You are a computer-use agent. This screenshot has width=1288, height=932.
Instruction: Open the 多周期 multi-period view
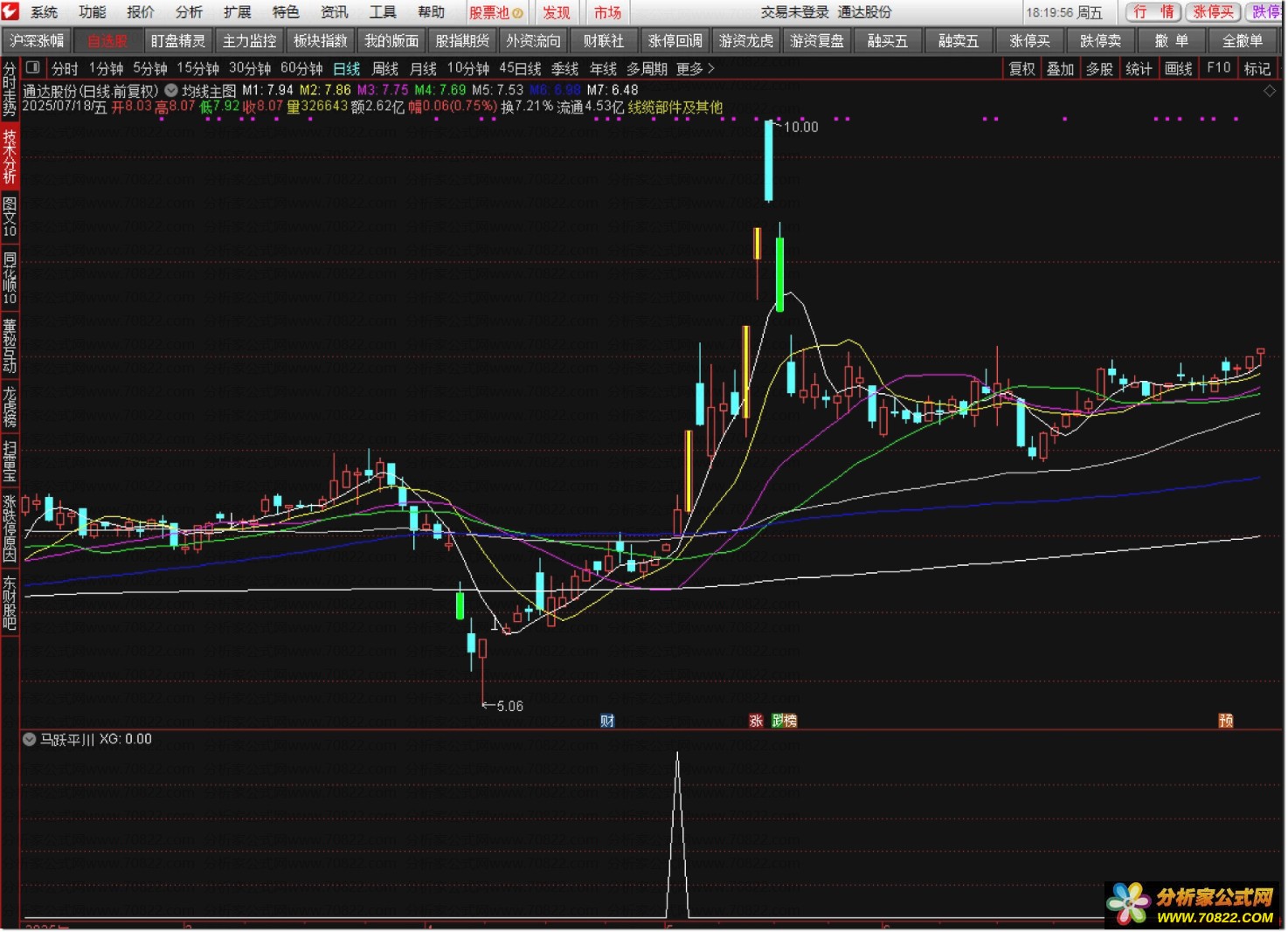point(647,68)
